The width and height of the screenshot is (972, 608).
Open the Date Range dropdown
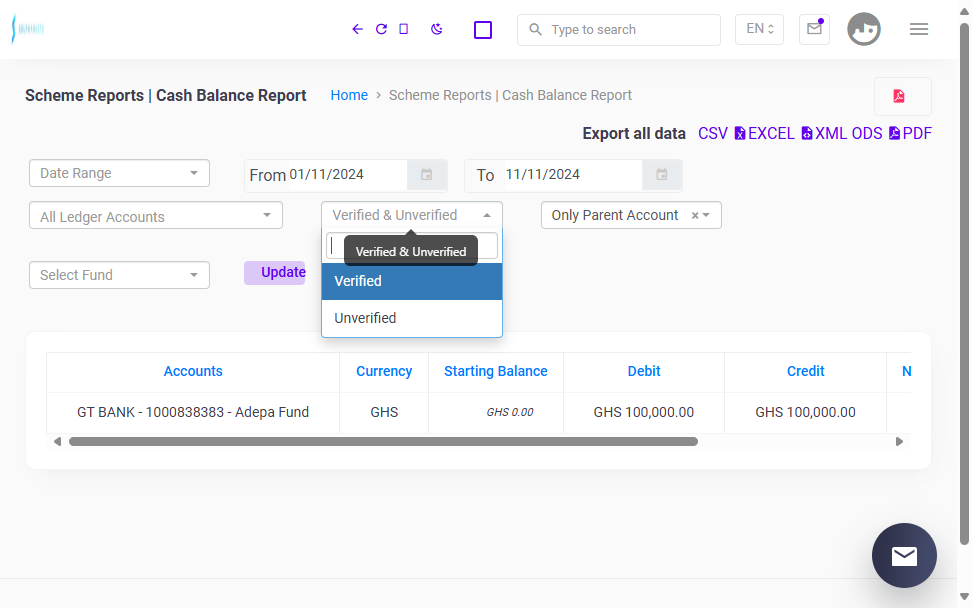pos(119,173)
